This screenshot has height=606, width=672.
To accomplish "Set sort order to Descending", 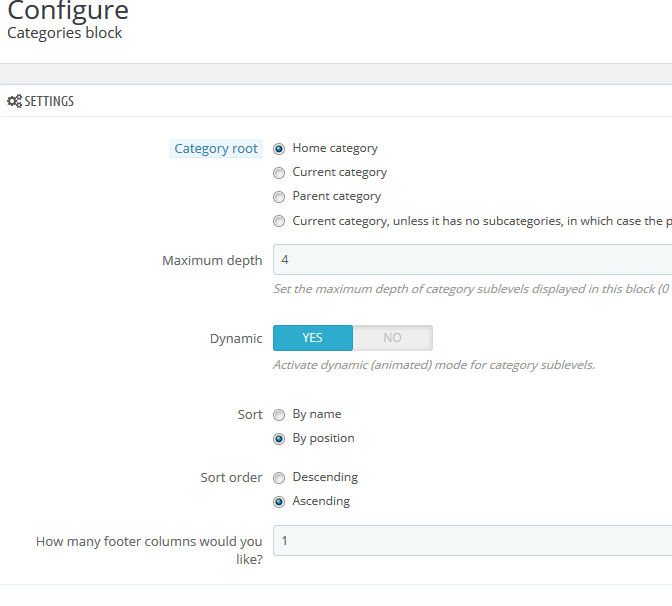I will pos(279,478).
